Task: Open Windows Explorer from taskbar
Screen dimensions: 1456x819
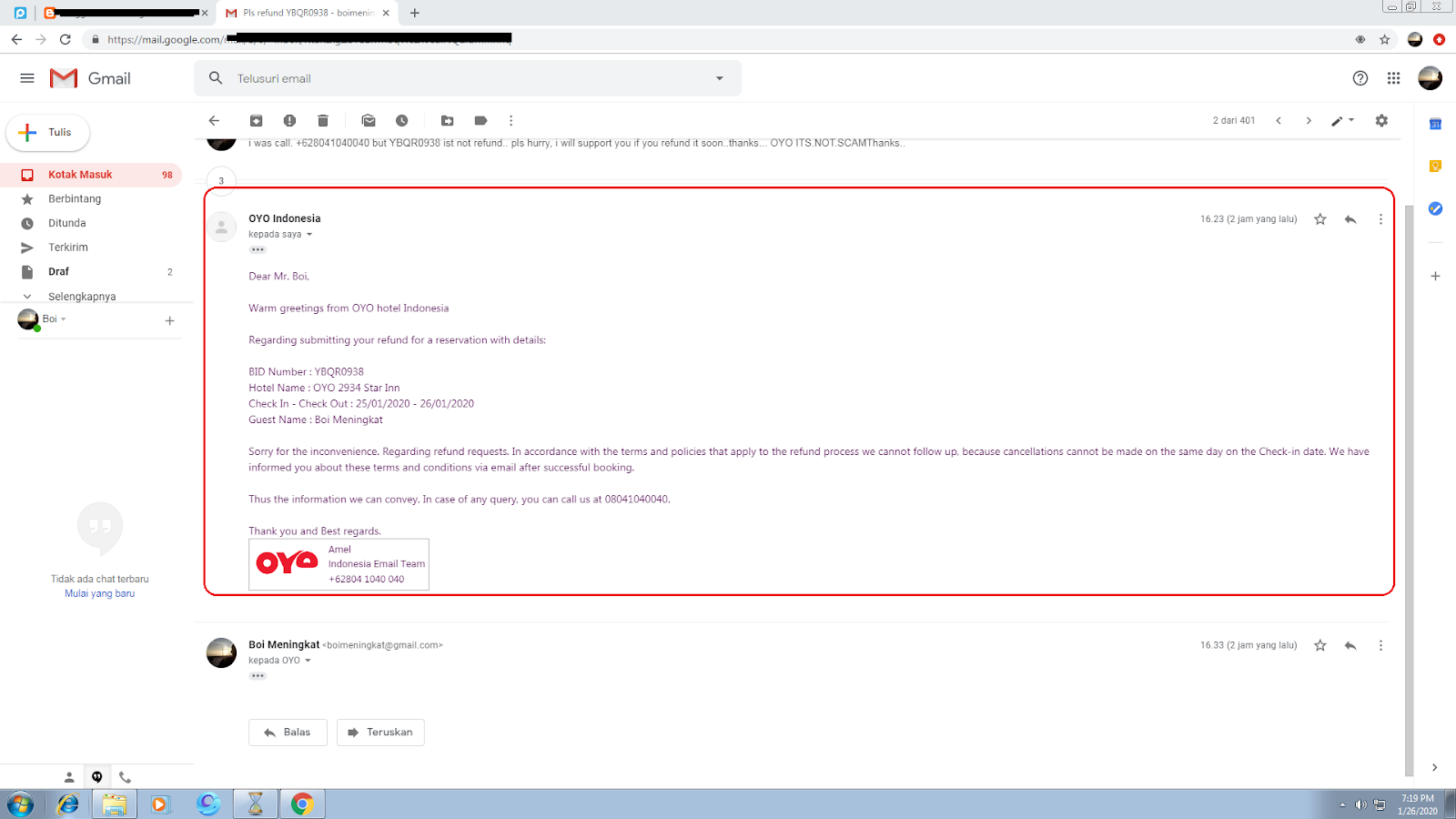Action: 115,804
